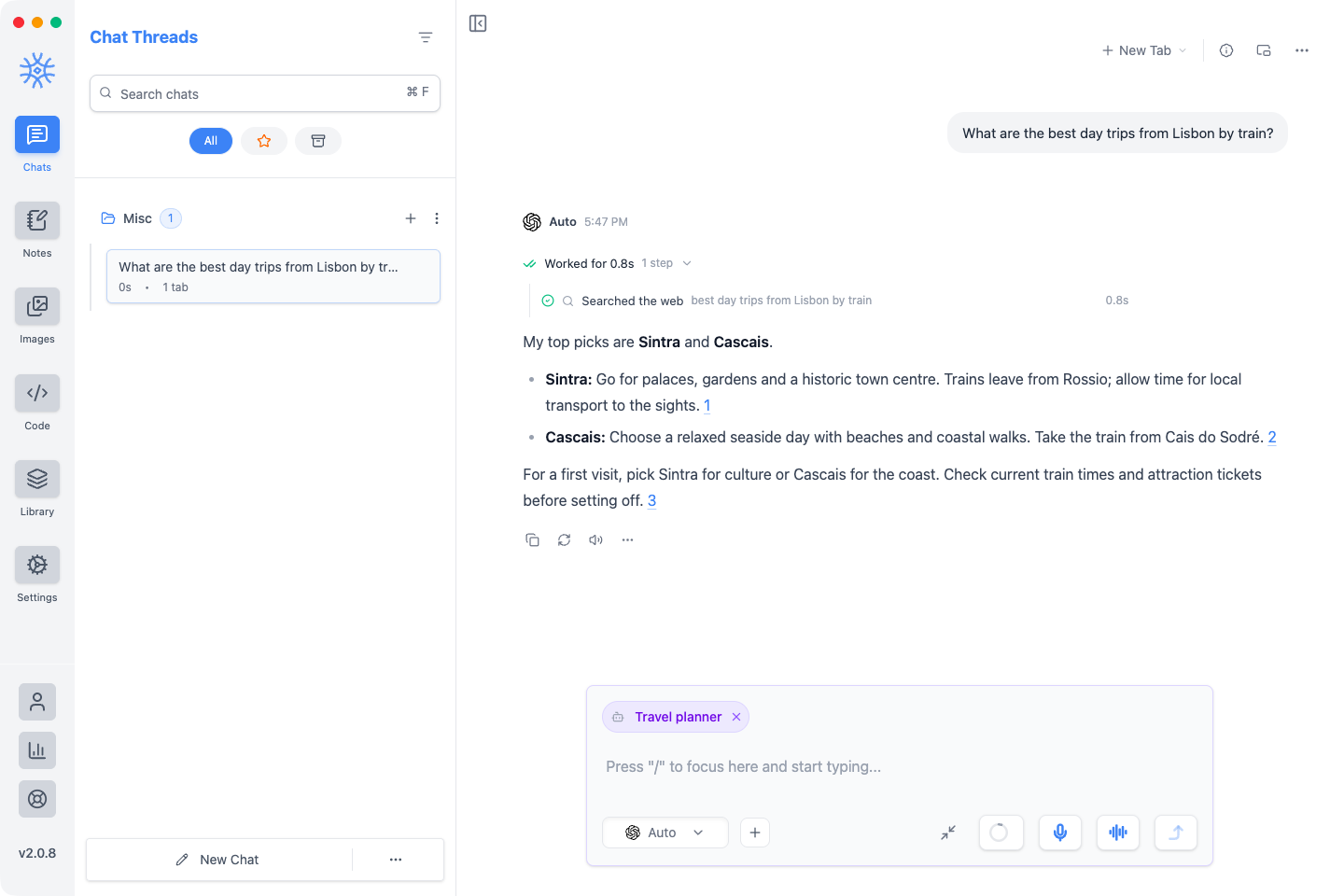Click the snowflake app logo
This screenshot has width=1344, height=896.
click(x=37, y=71)
